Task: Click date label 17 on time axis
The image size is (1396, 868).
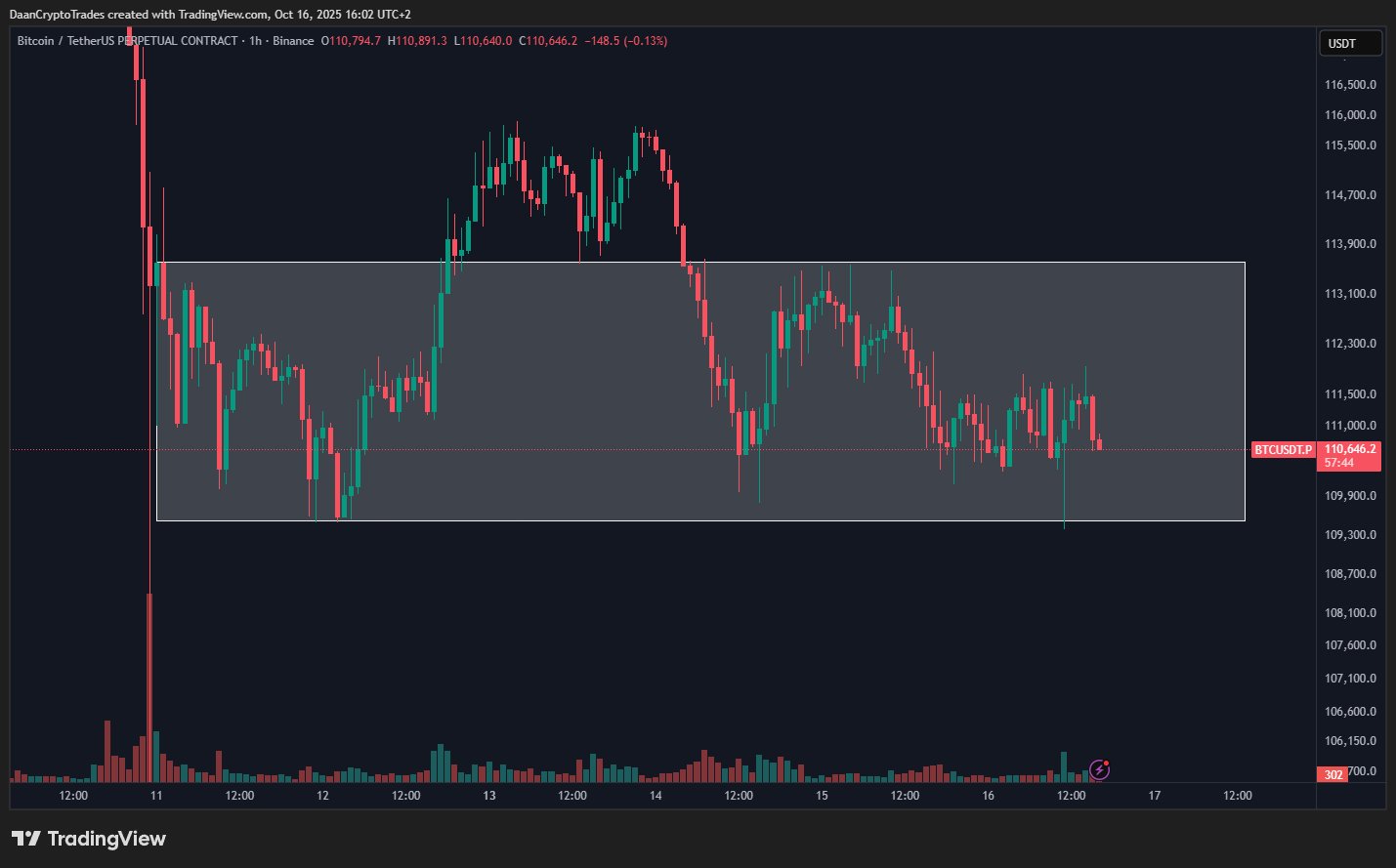Action: [1154, 796]
